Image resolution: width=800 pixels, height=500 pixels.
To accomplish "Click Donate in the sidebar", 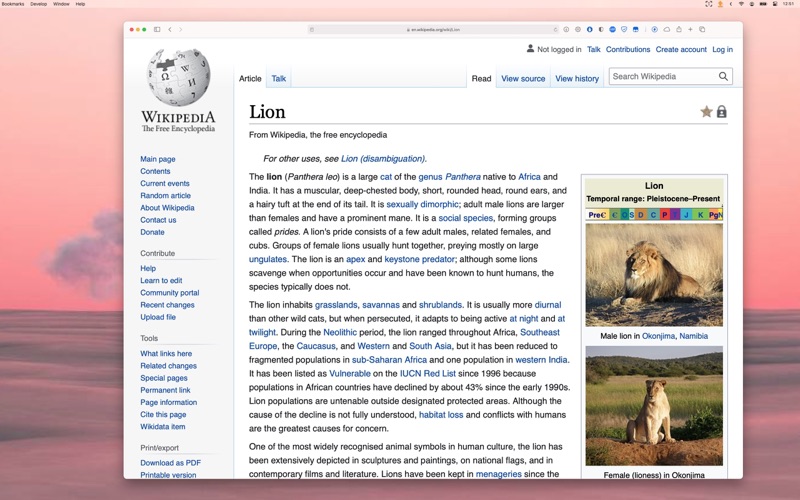I will [153, 232].
